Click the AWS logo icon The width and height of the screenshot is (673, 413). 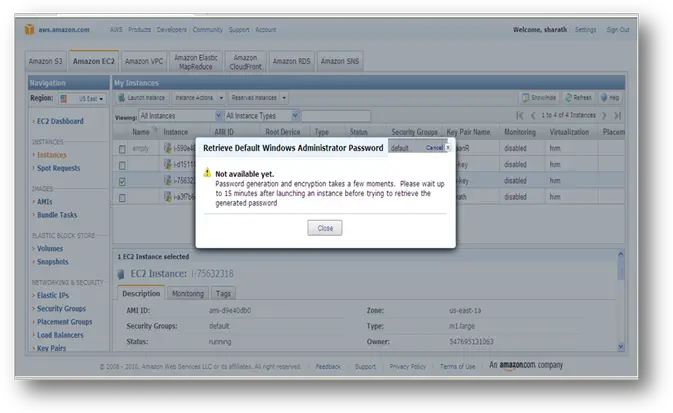point(29,29)
